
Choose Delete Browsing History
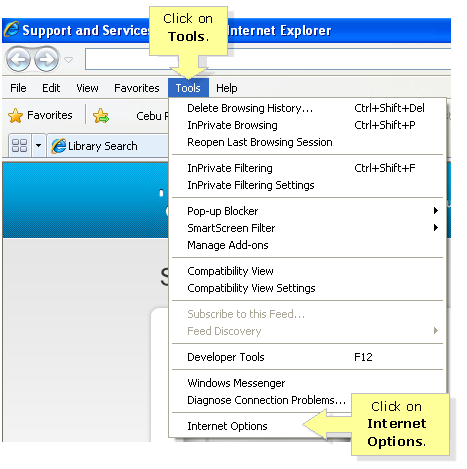coord(307,108)
